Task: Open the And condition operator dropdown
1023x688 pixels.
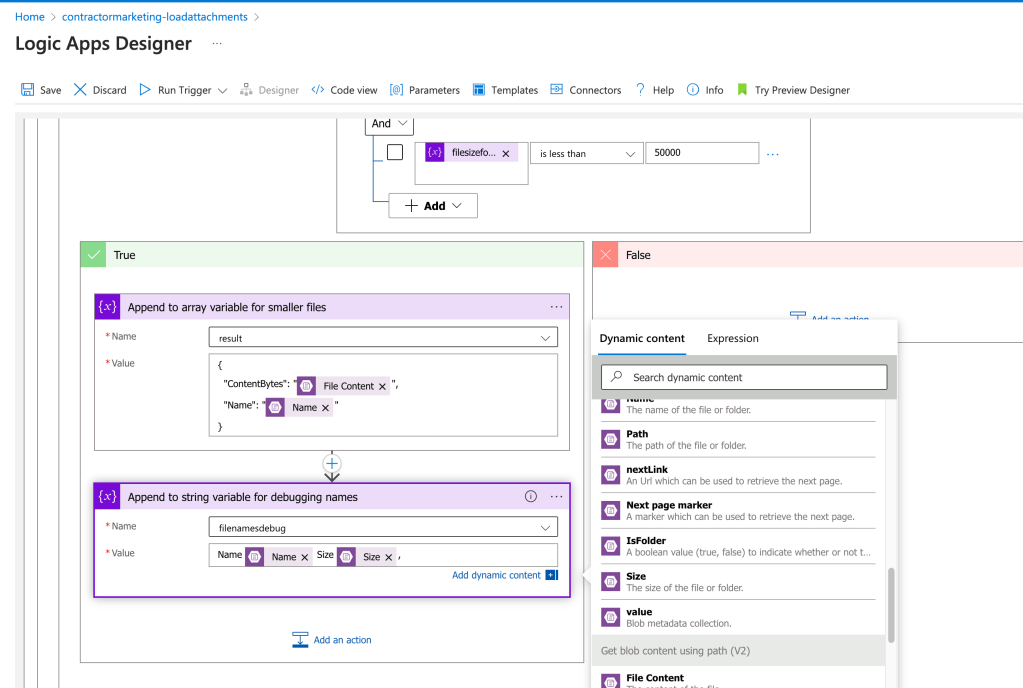Action: pyautogui.click(x=389, y=124)
